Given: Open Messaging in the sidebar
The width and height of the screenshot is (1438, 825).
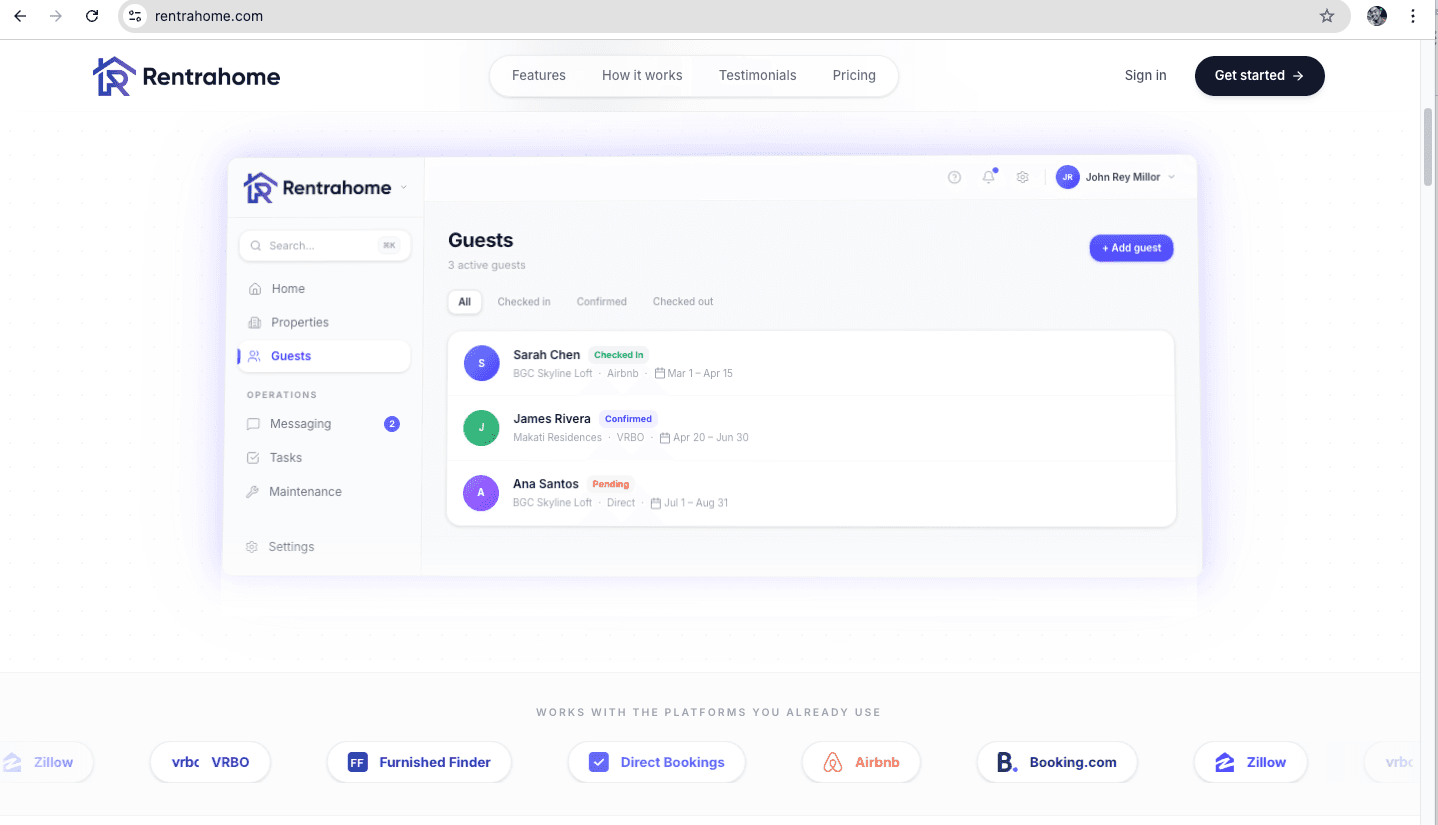Looking at the screenshot, I should [x=300, y=424].
